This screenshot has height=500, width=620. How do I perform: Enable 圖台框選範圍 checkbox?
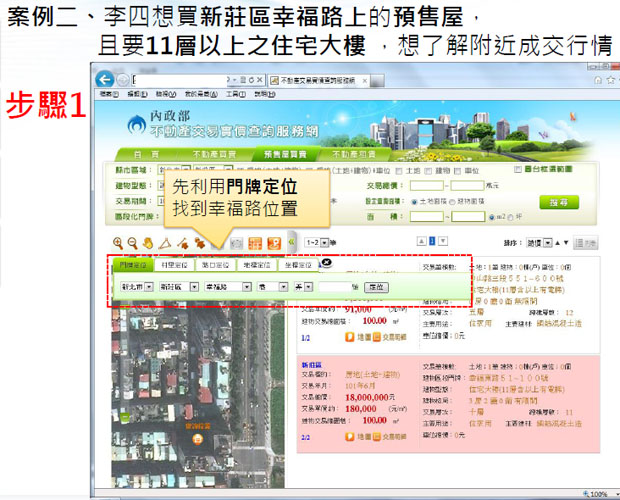point(518,170)
